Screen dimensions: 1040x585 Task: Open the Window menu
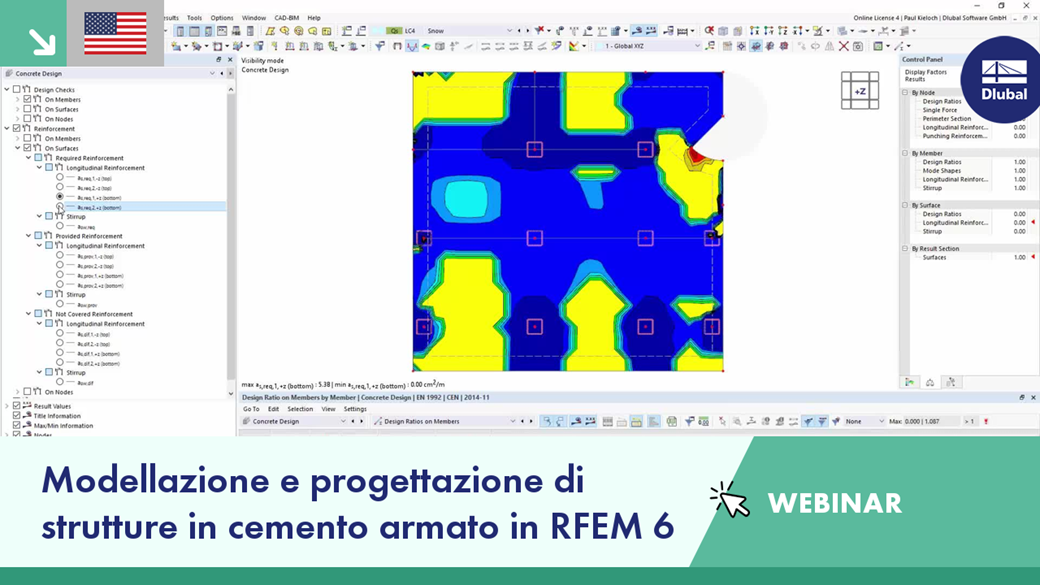point(253,18)
